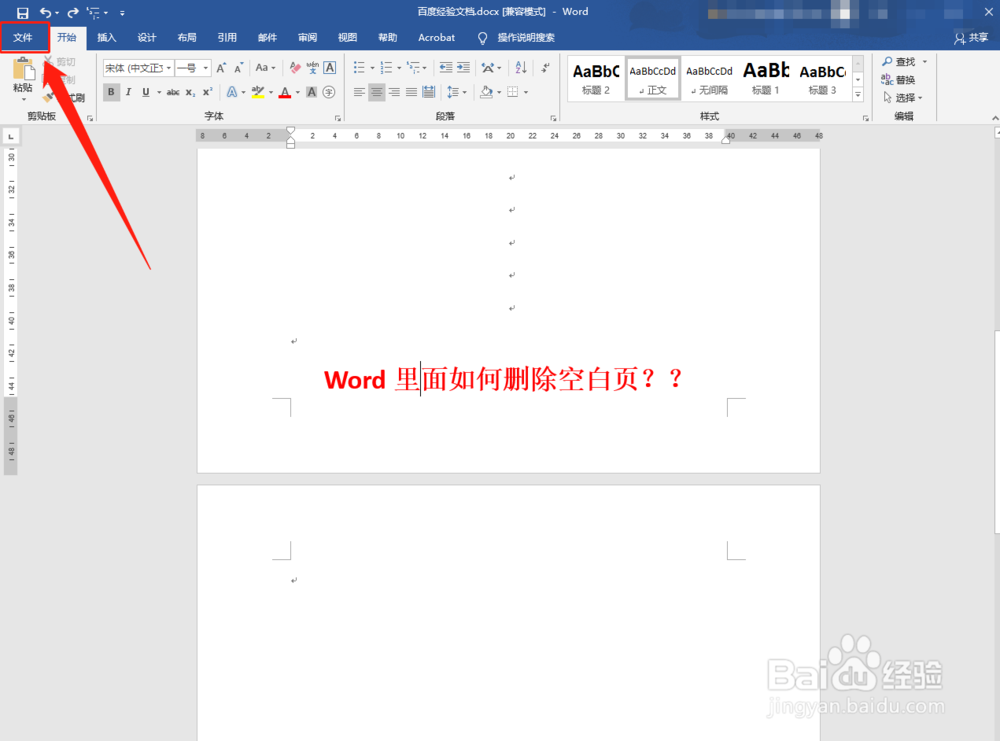Click the Replace (替换) button
Viewport: 1000px width, 741px height.
tap(899, 80)
